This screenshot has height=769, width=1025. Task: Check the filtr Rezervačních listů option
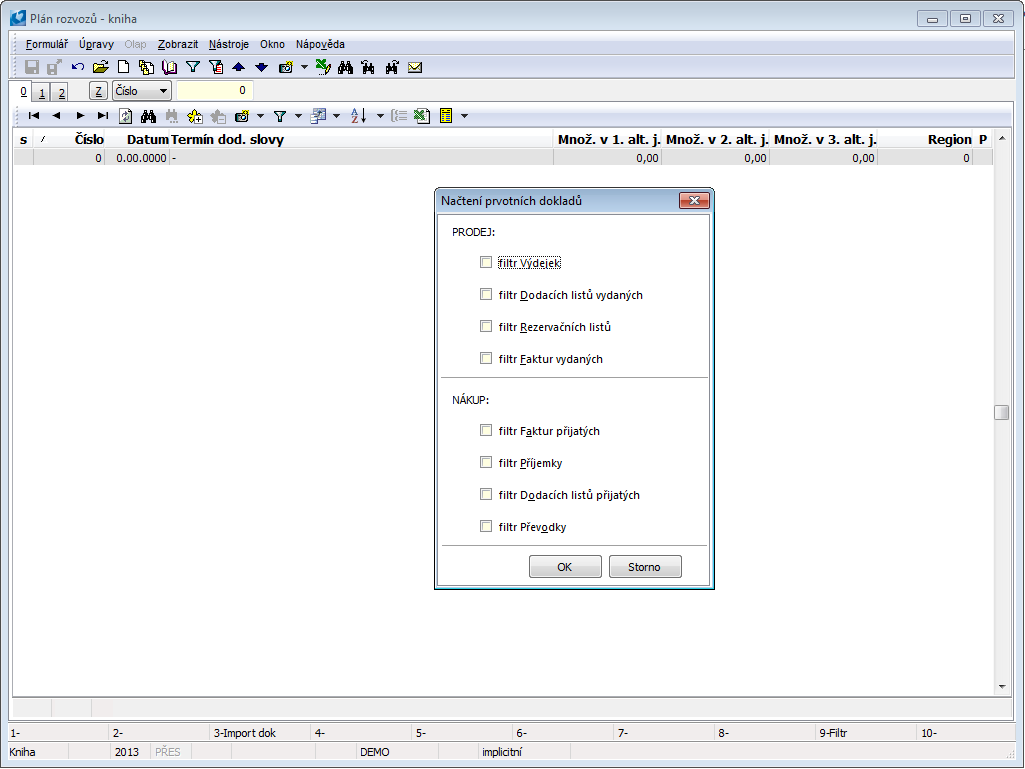click(486, 326)
